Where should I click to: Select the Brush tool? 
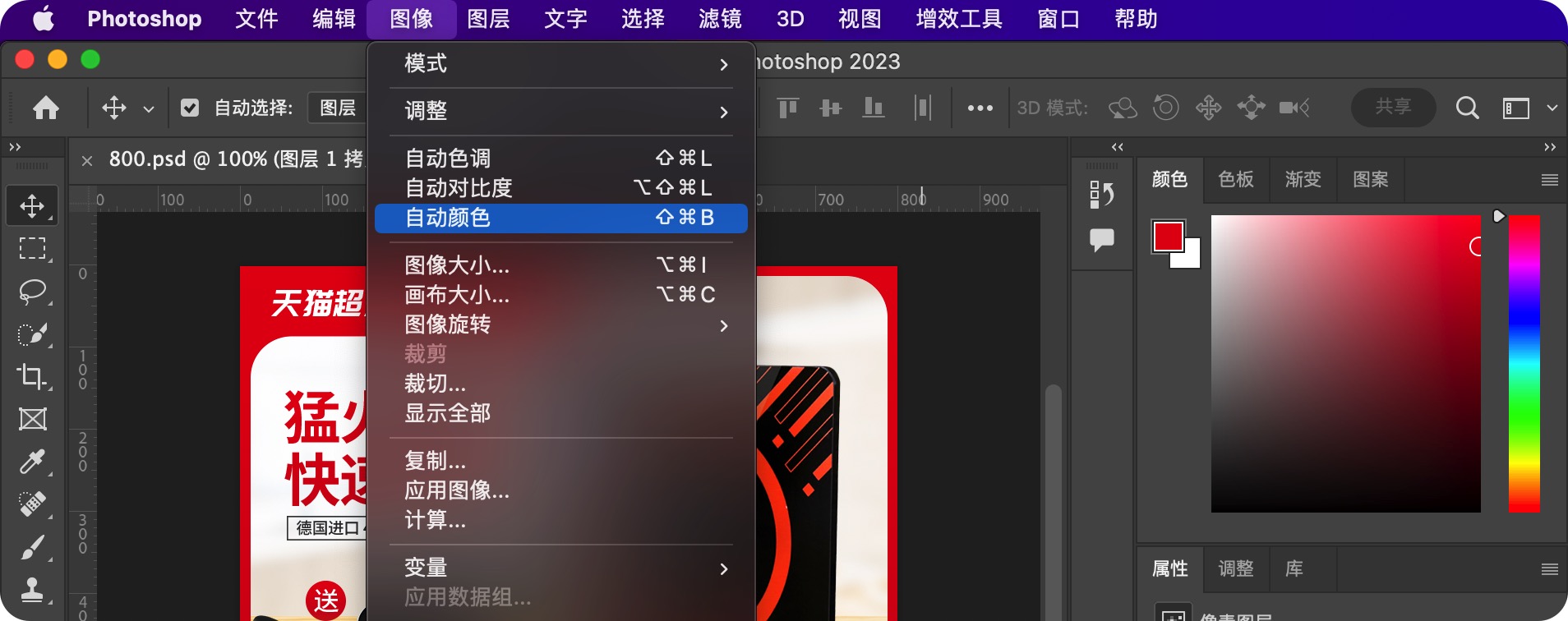point(33,547)
